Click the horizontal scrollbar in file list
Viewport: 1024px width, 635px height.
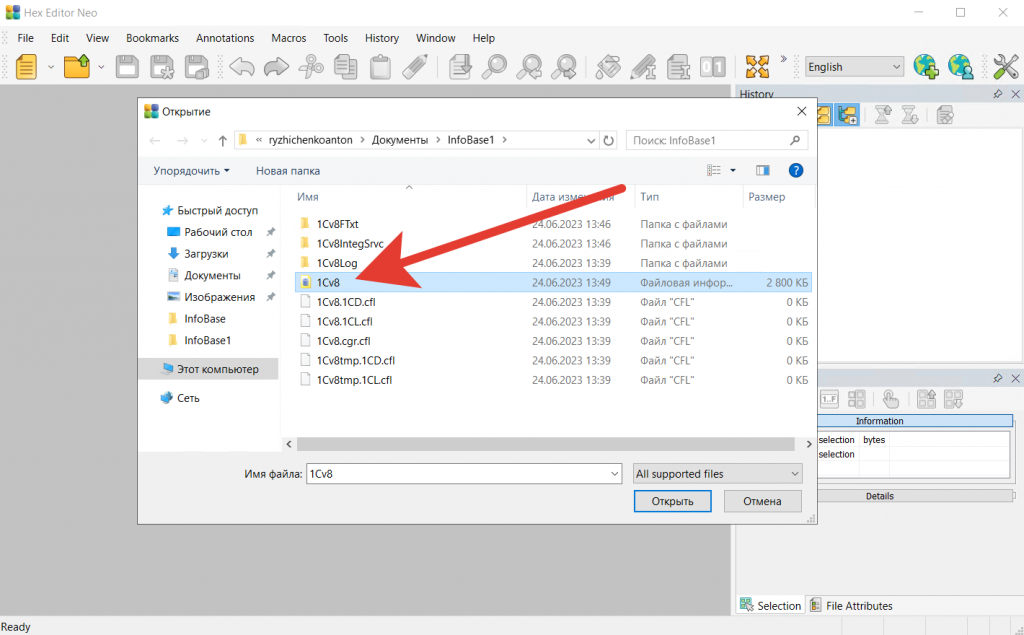(x=545, y=444)
